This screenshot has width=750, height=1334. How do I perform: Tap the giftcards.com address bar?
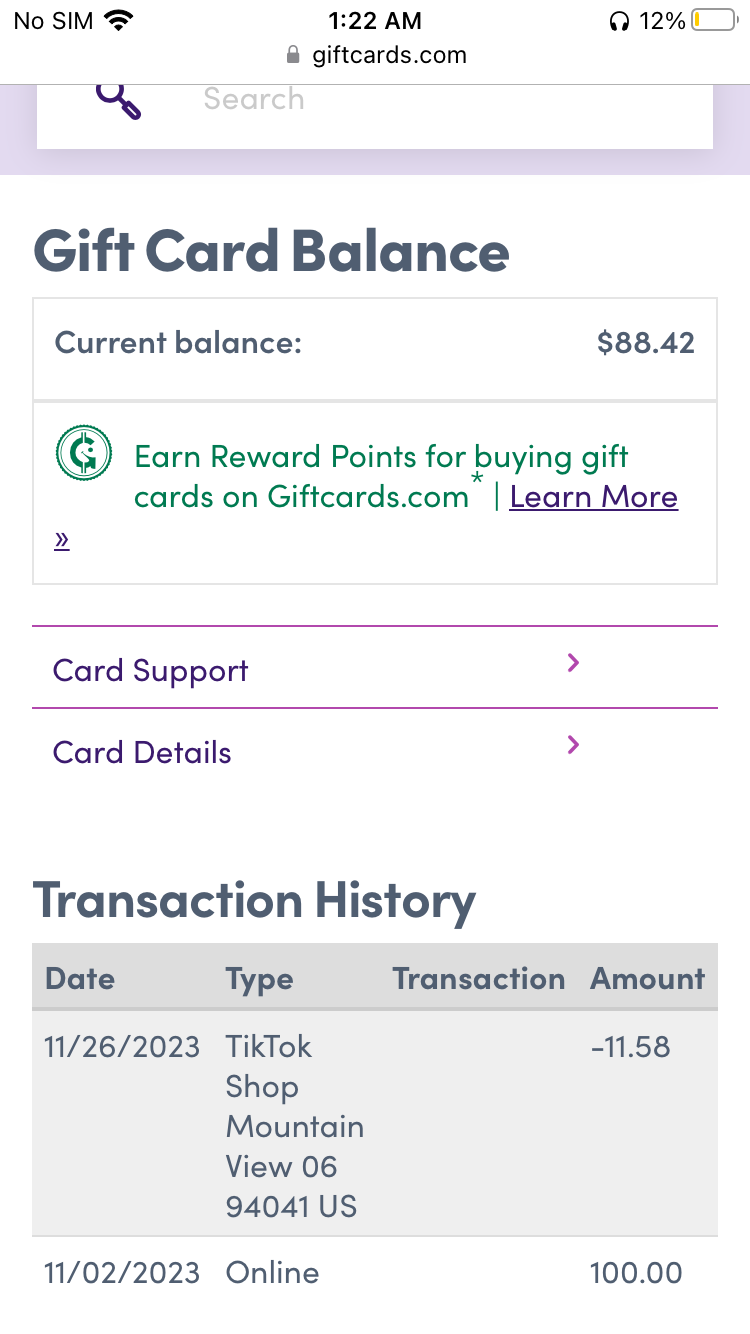tap(389, 55)
